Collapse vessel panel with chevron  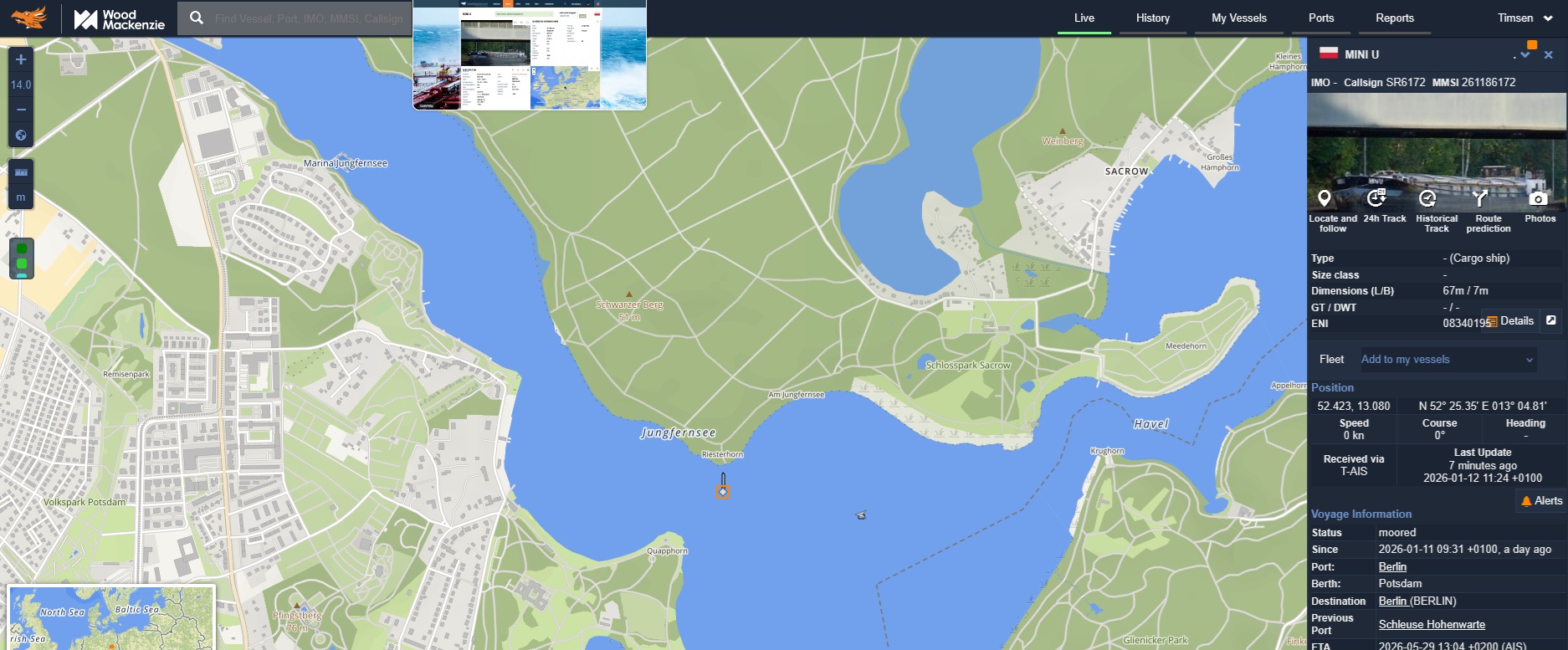pyautogui.click(x=1525, y=54)
